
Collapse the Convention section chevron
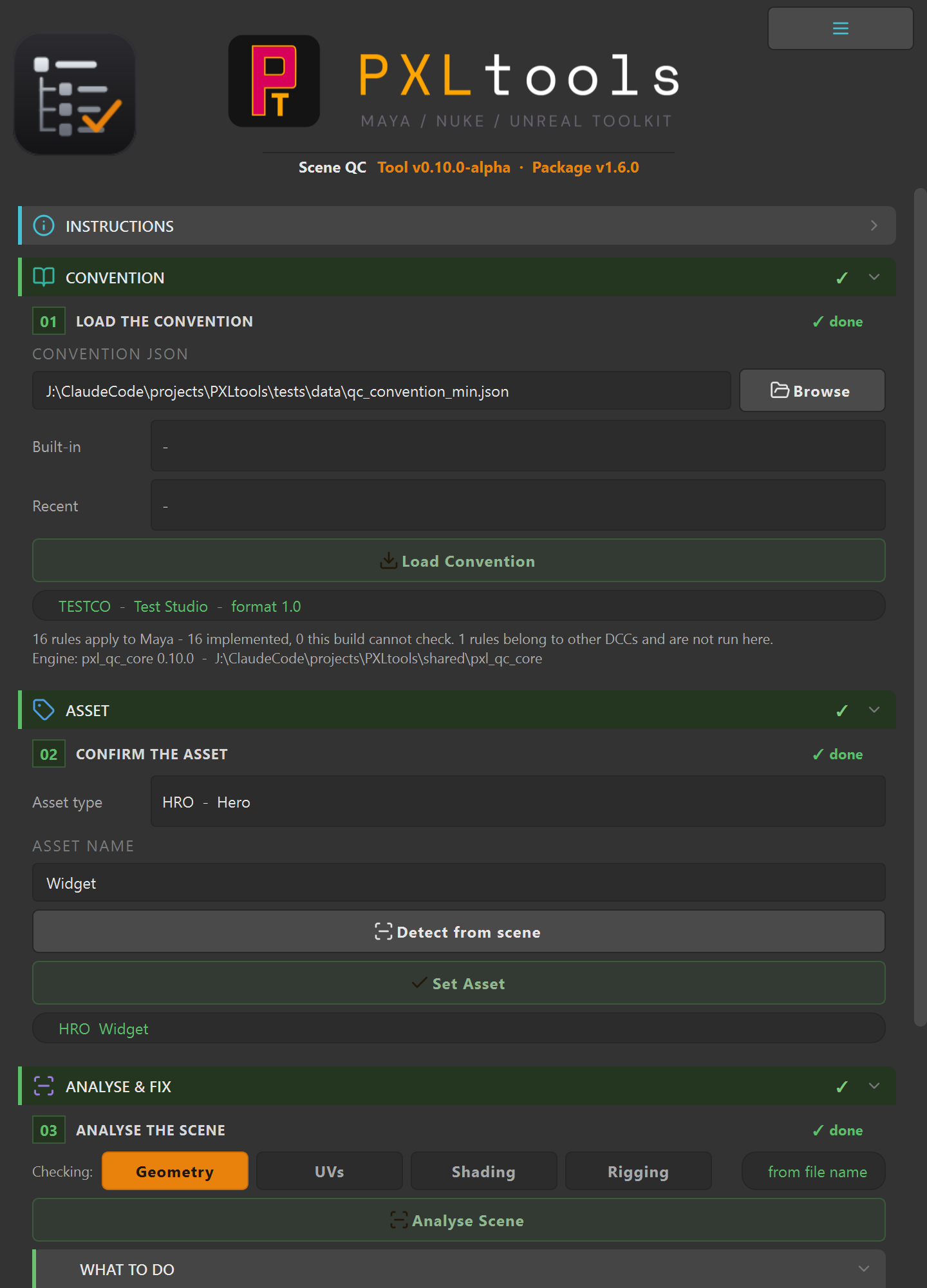tap(874, 277)
